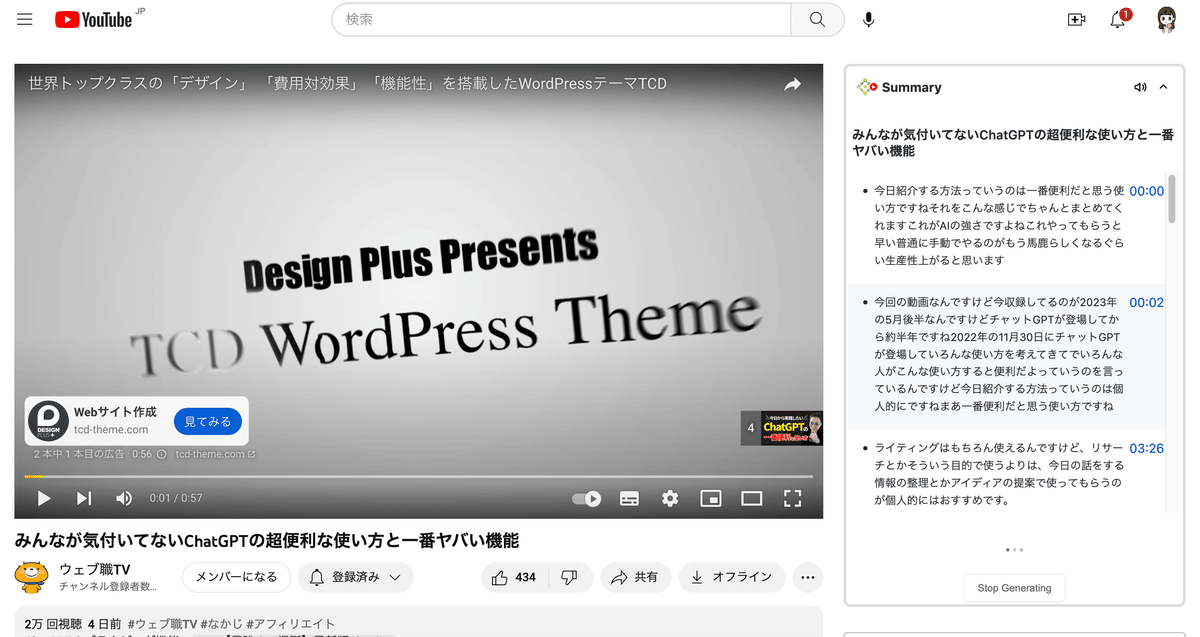
Task: Dislike the video
Action: tap(569, 577)
